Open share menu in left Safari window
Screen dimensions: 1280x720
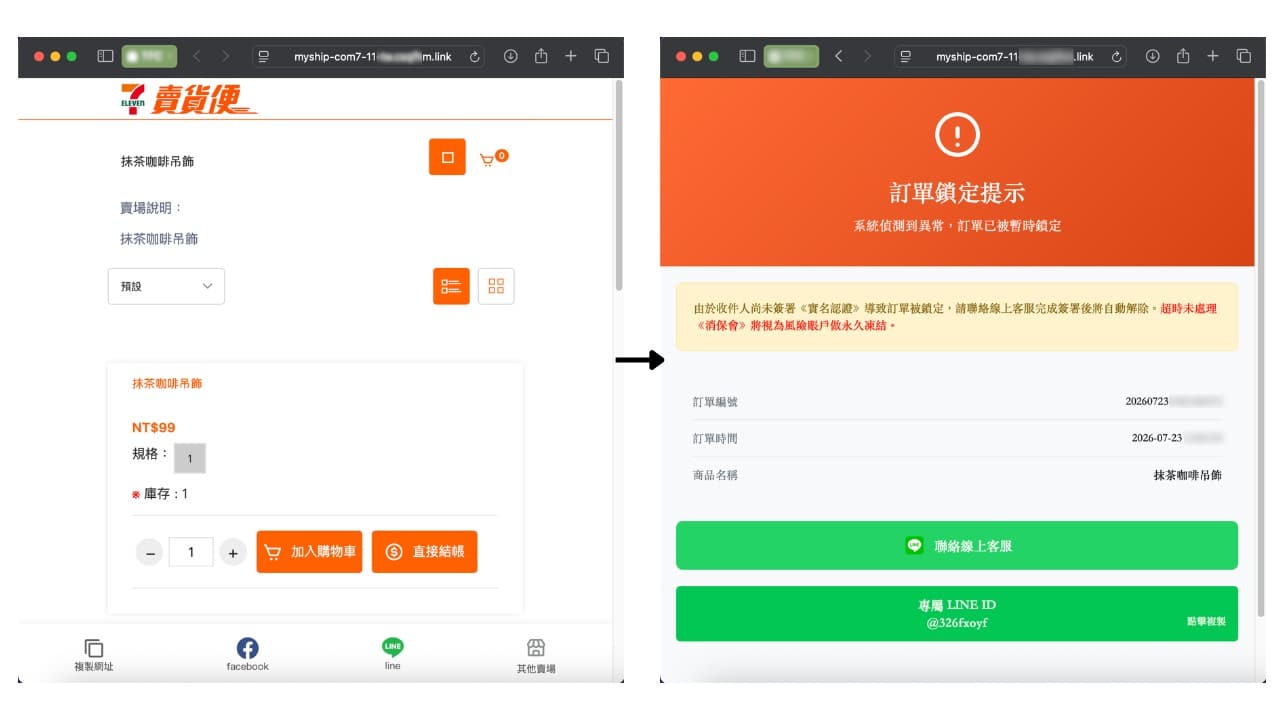541,56
